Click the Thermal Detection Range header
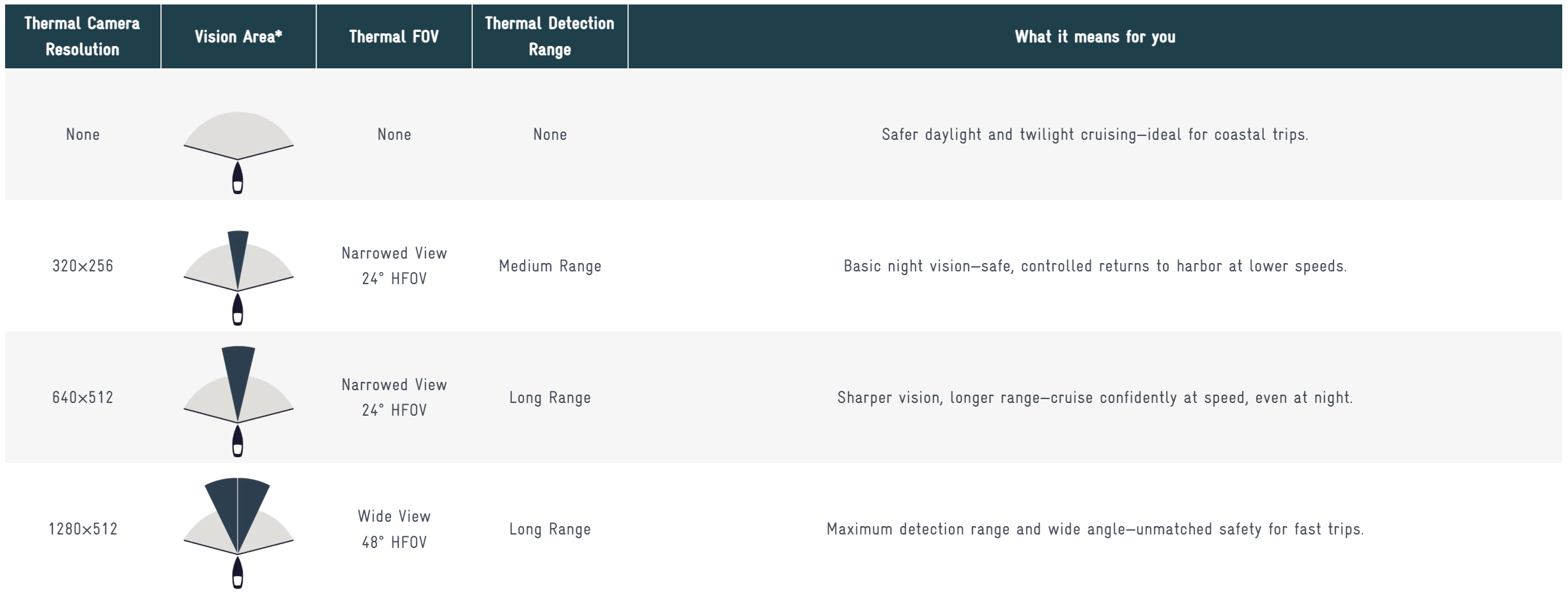 coord(550,36)
